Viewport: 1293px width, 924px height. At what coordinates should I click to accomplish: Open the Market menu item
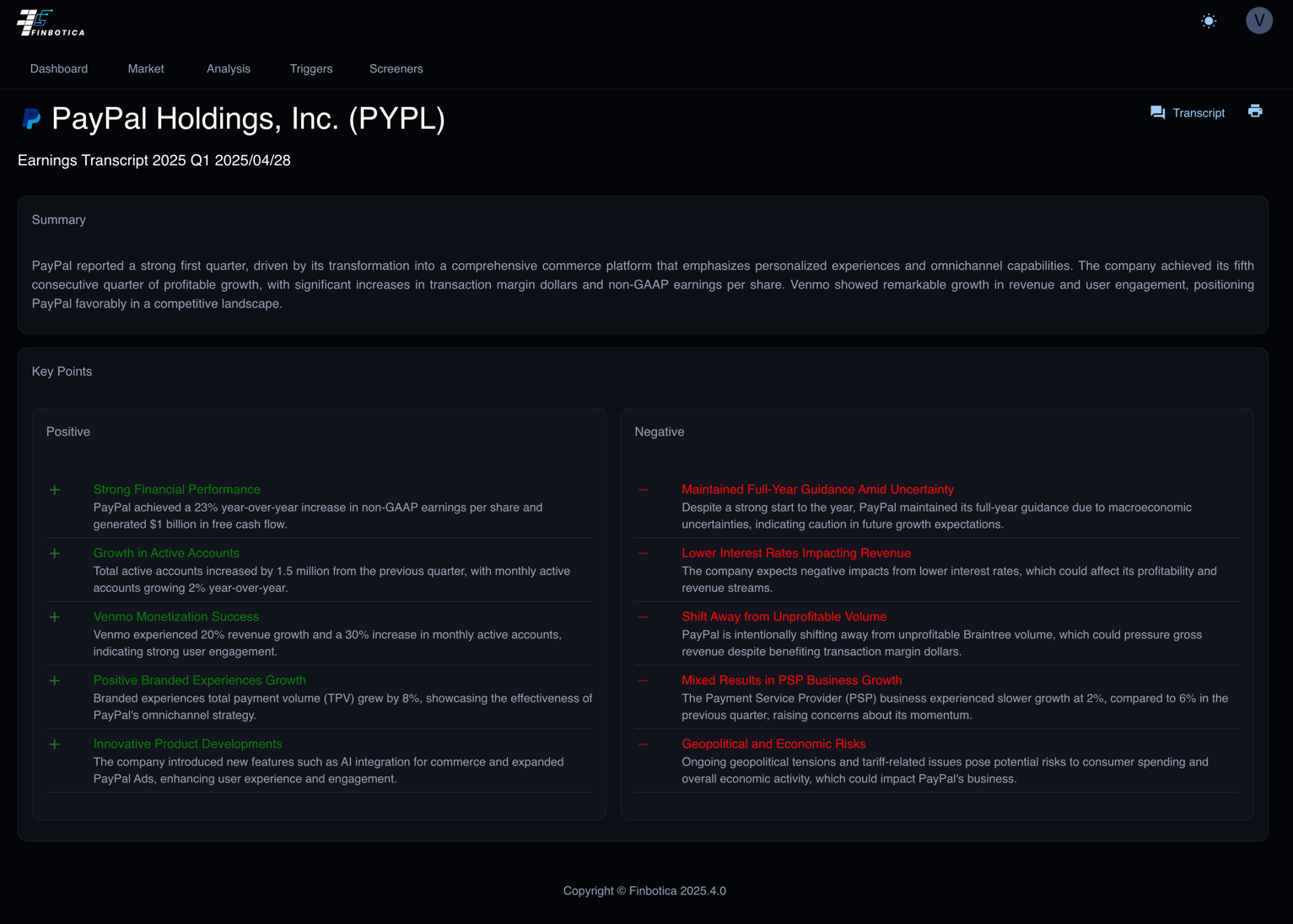pyautogui.click(x=146, y=69)
